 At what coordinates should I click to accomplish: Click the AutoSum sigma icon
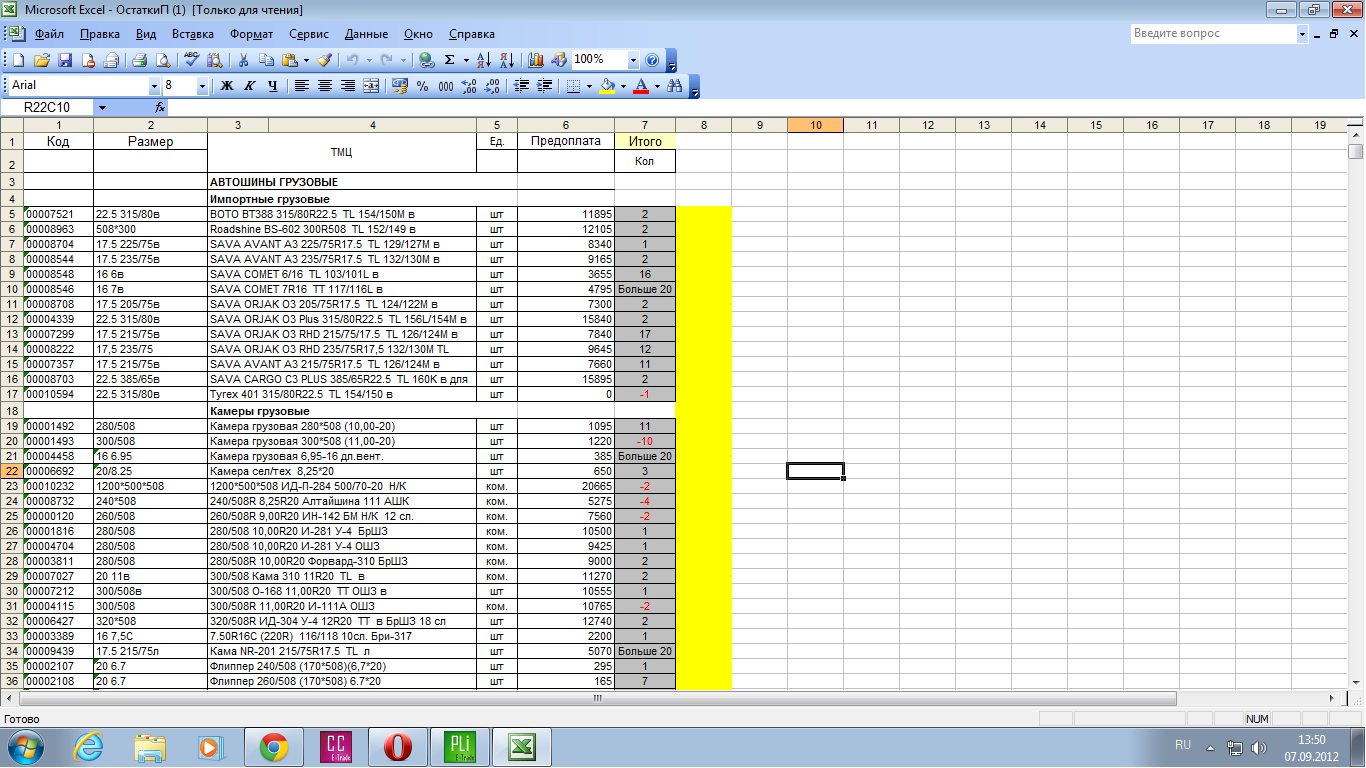click(450, 60)
